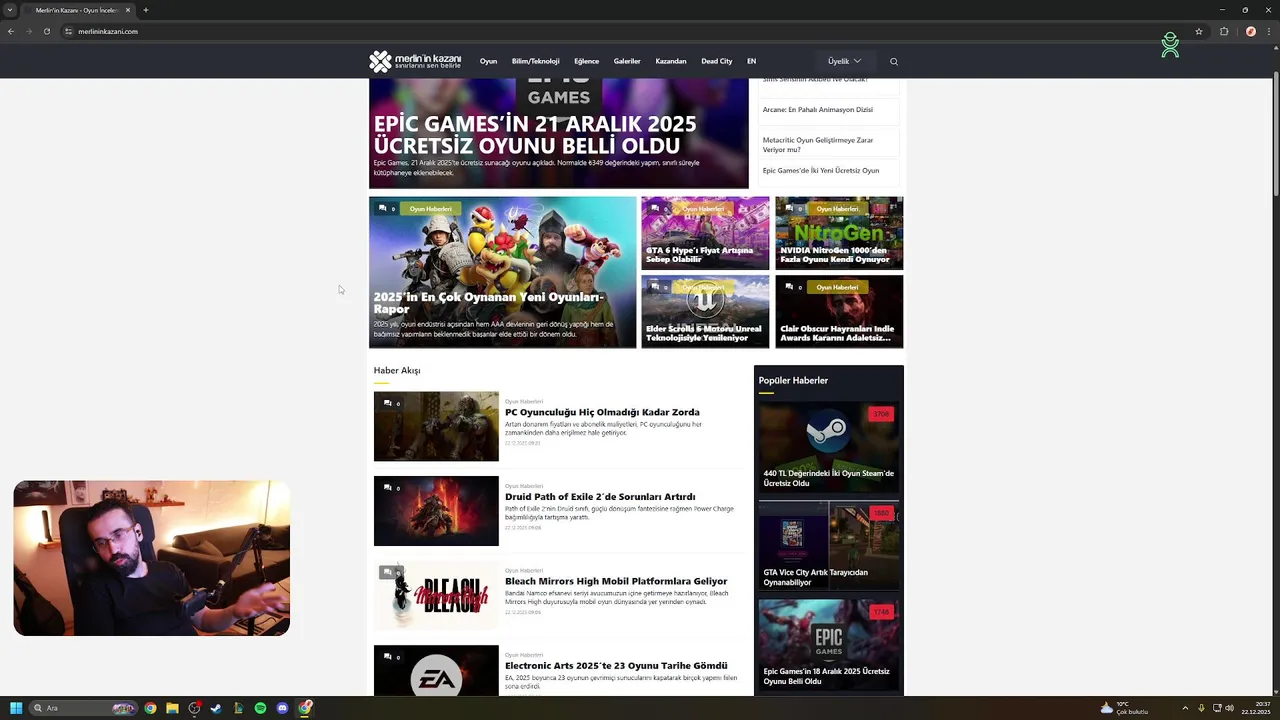
Task: Open the Chrome profile avatar
Action: click(1250, 31)
